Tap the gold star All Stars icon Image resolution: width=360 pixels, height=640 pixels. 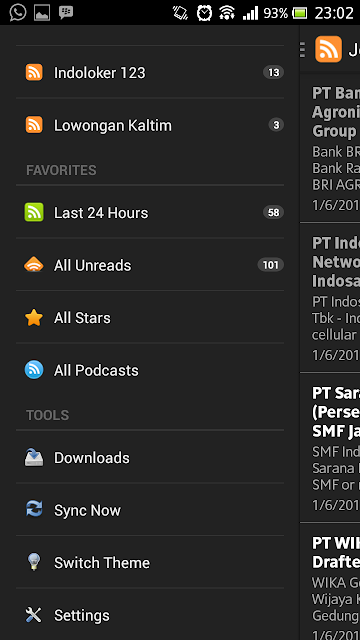[x=34, y=318]
